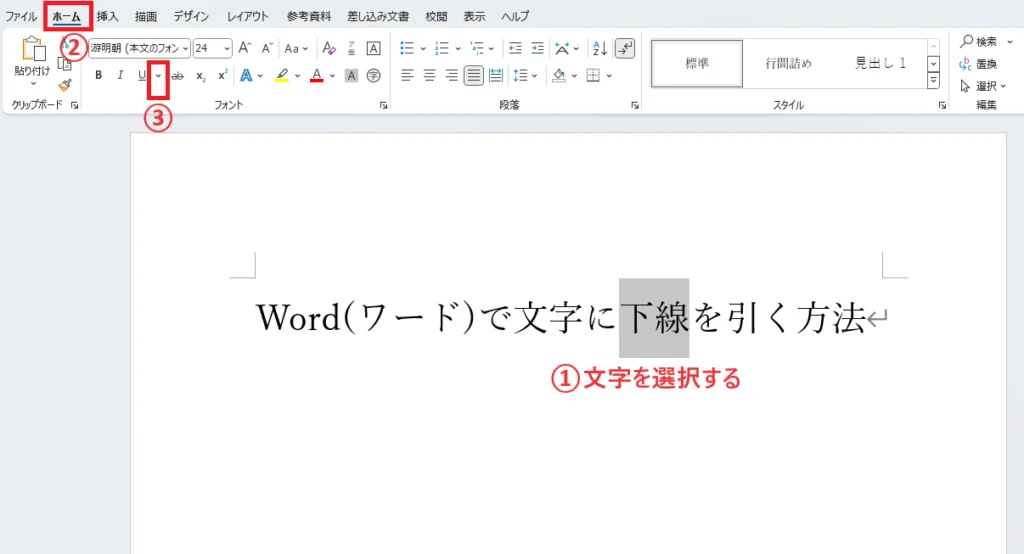Click the multilevel list icon
The image size is (1024, 554).
tap(477, 48)
